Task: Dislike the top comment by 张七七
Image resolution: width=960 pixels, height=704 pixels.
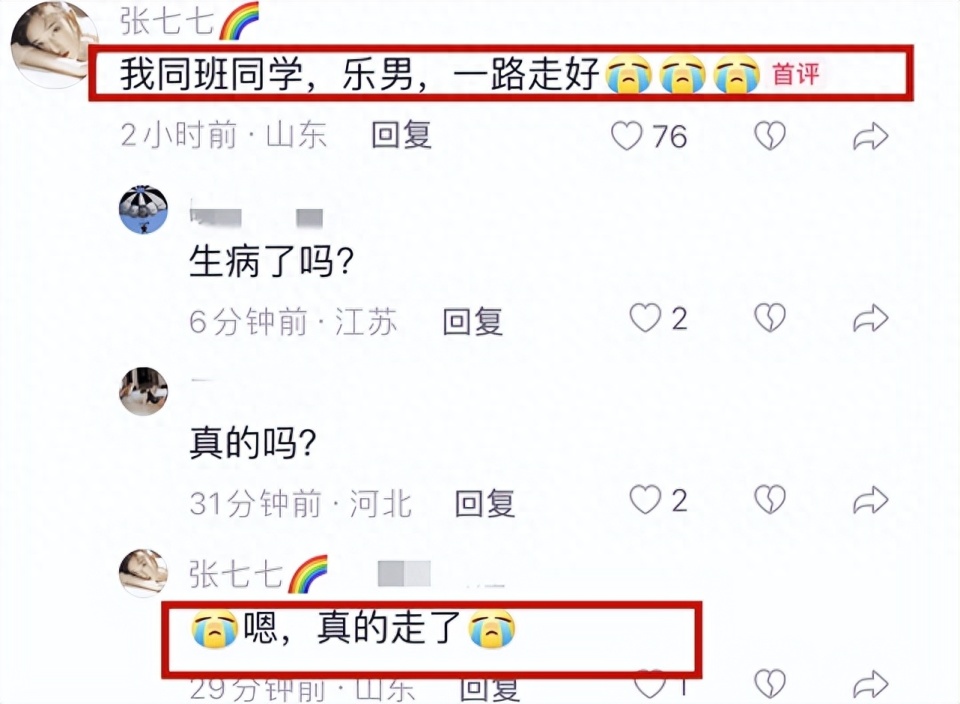Action: pyautogui.click(x=770, y=136)
